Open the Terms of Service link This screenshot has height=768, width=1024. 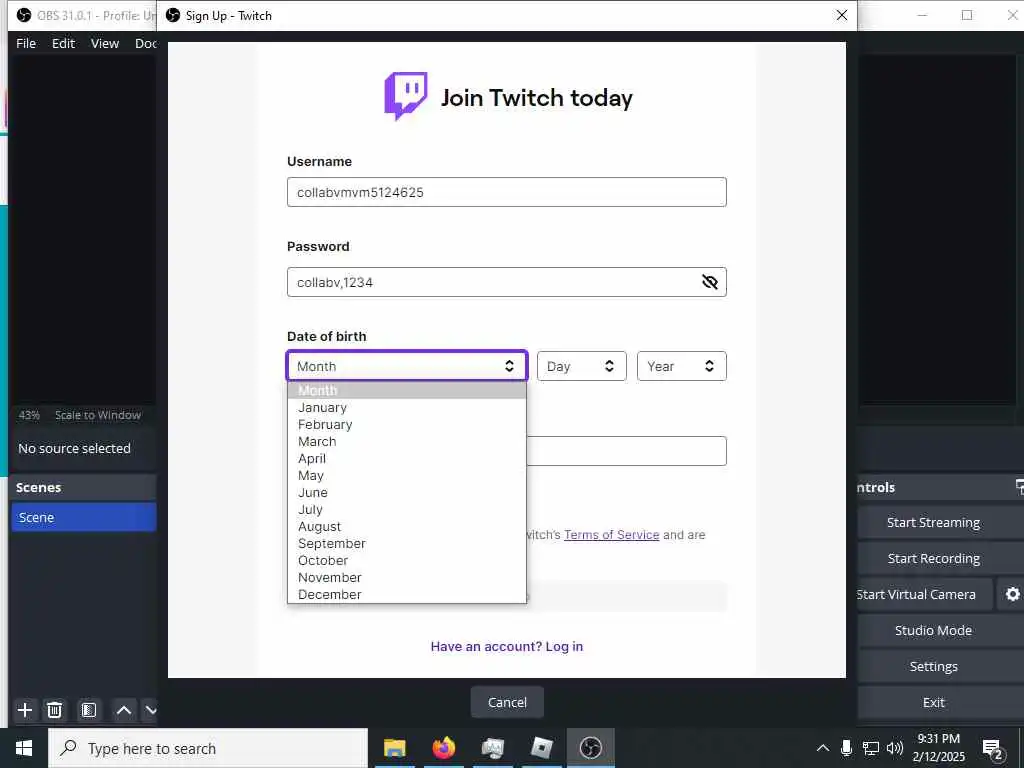[611, 535]
